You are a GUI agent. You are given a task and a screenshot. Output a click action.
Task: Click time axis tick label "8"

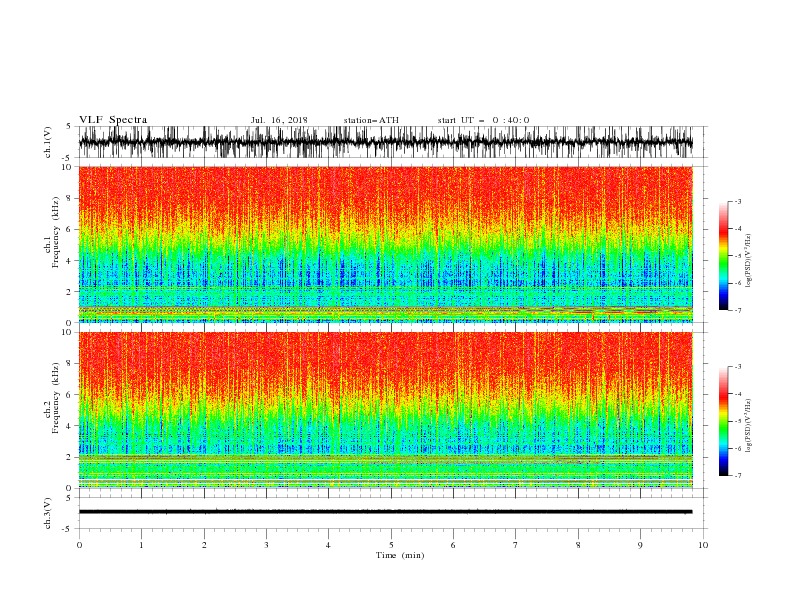[578, 545]
